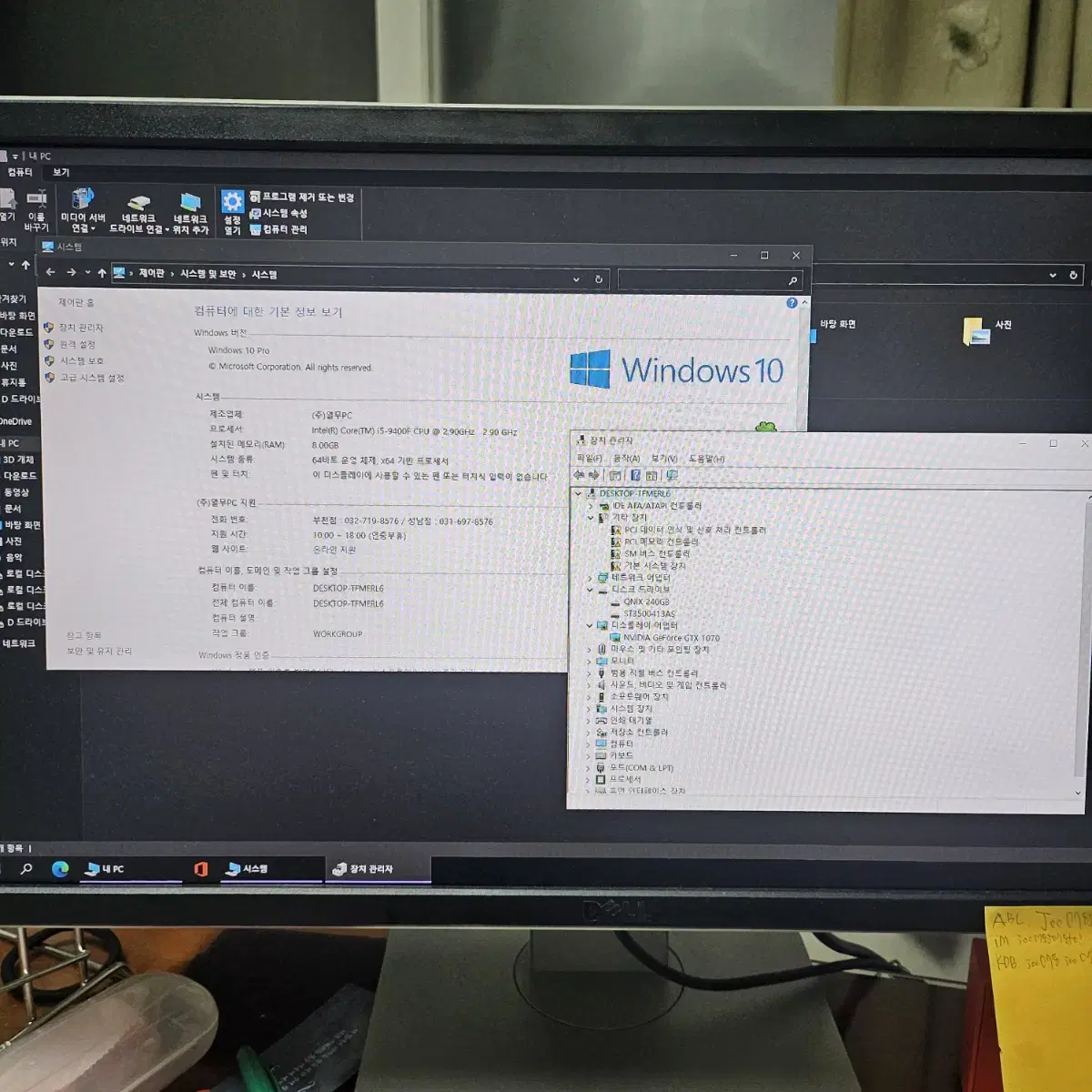Expand the 모니터 node

coord(590,661)
